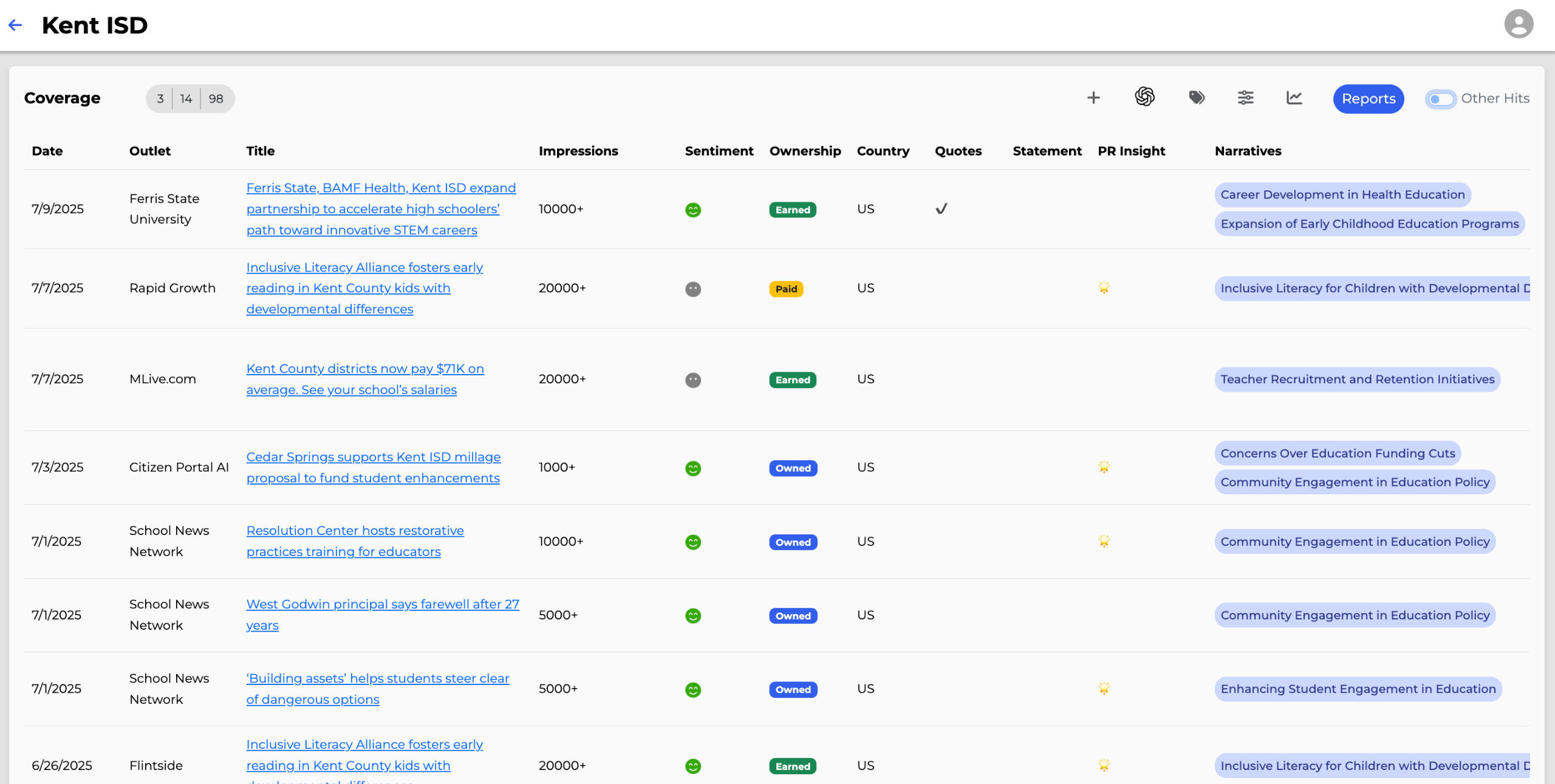Viewport: 1555px width, 784px height.
Task: Open the line chart analytics icon
Action: [1294, 98]
